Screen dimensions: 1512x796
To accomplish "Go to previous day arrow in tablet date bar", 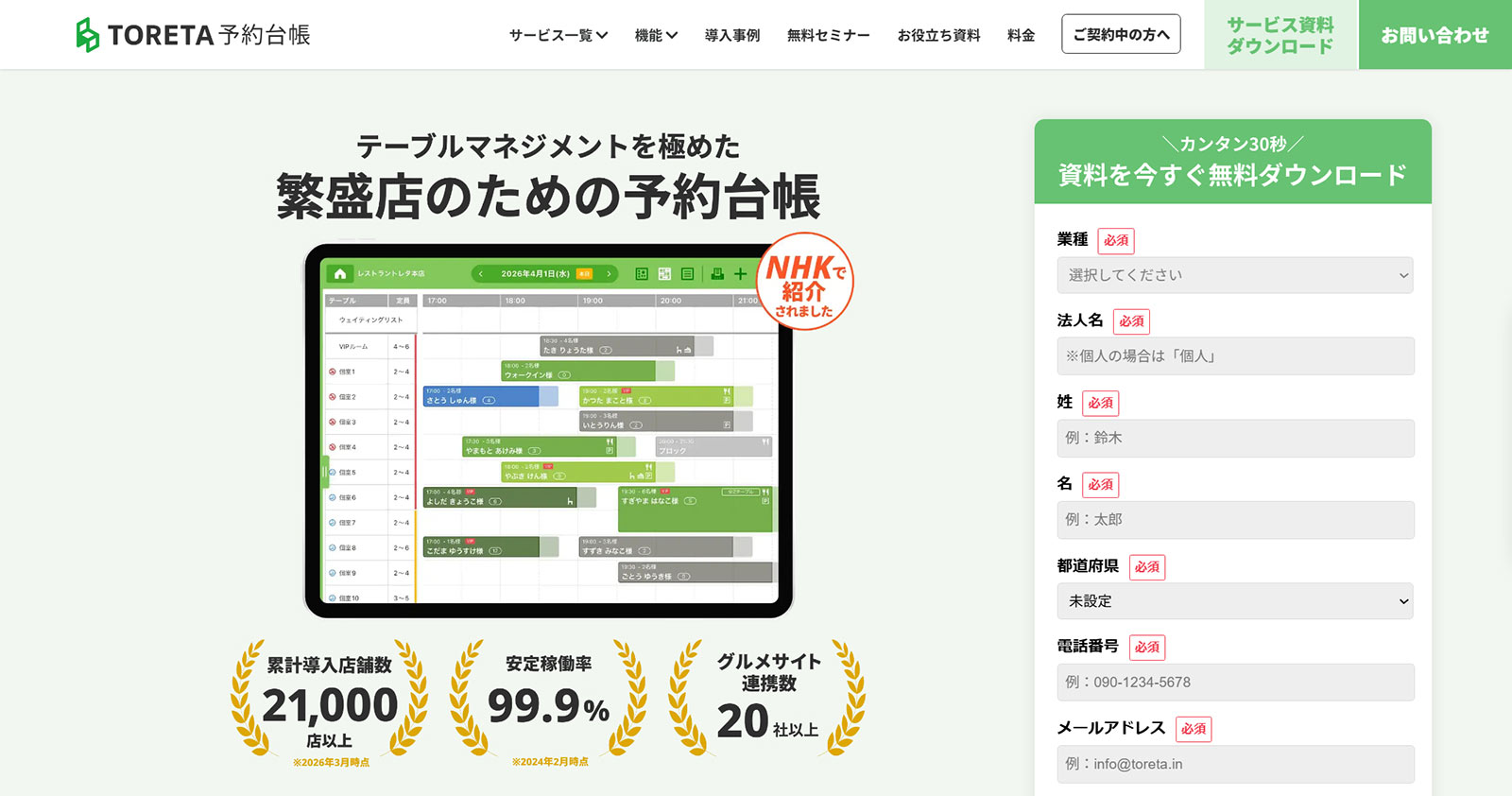I will click(481, 274).
